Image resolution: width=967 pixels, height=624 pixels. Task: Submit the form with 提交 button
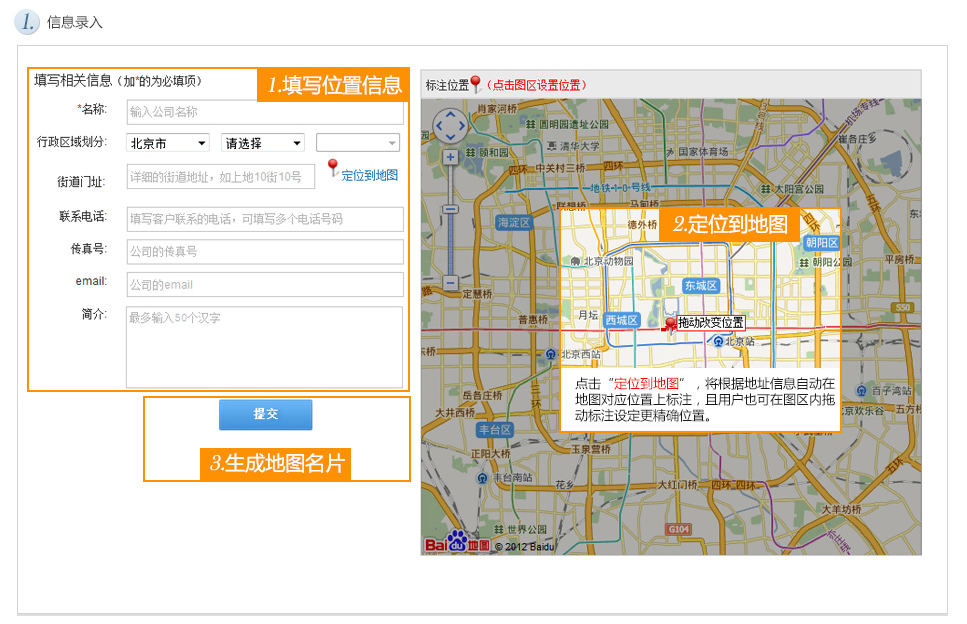[x=266, y=414]
